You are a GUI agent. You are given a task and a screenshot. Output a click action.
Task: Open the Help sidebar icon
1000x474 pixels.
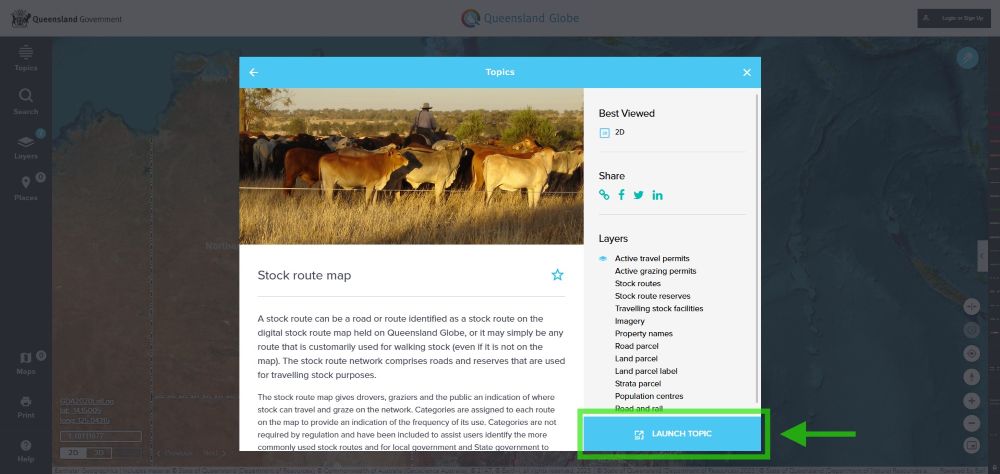coord(26,450)
